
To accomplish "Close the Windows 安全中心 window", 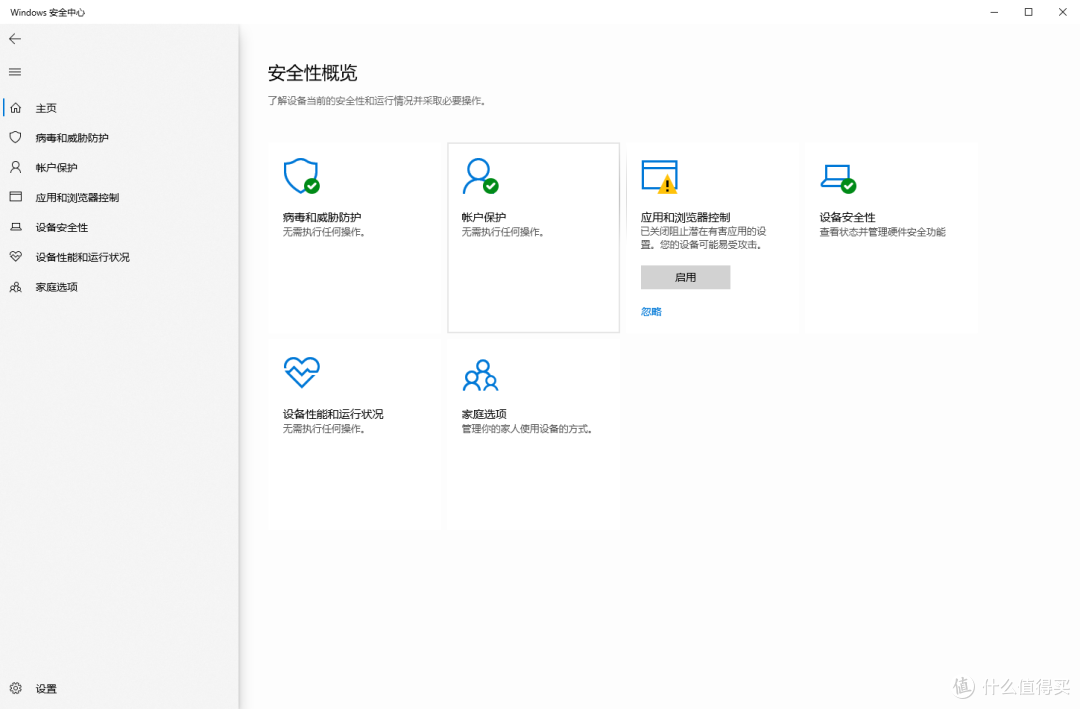I will click(1063, 12).
